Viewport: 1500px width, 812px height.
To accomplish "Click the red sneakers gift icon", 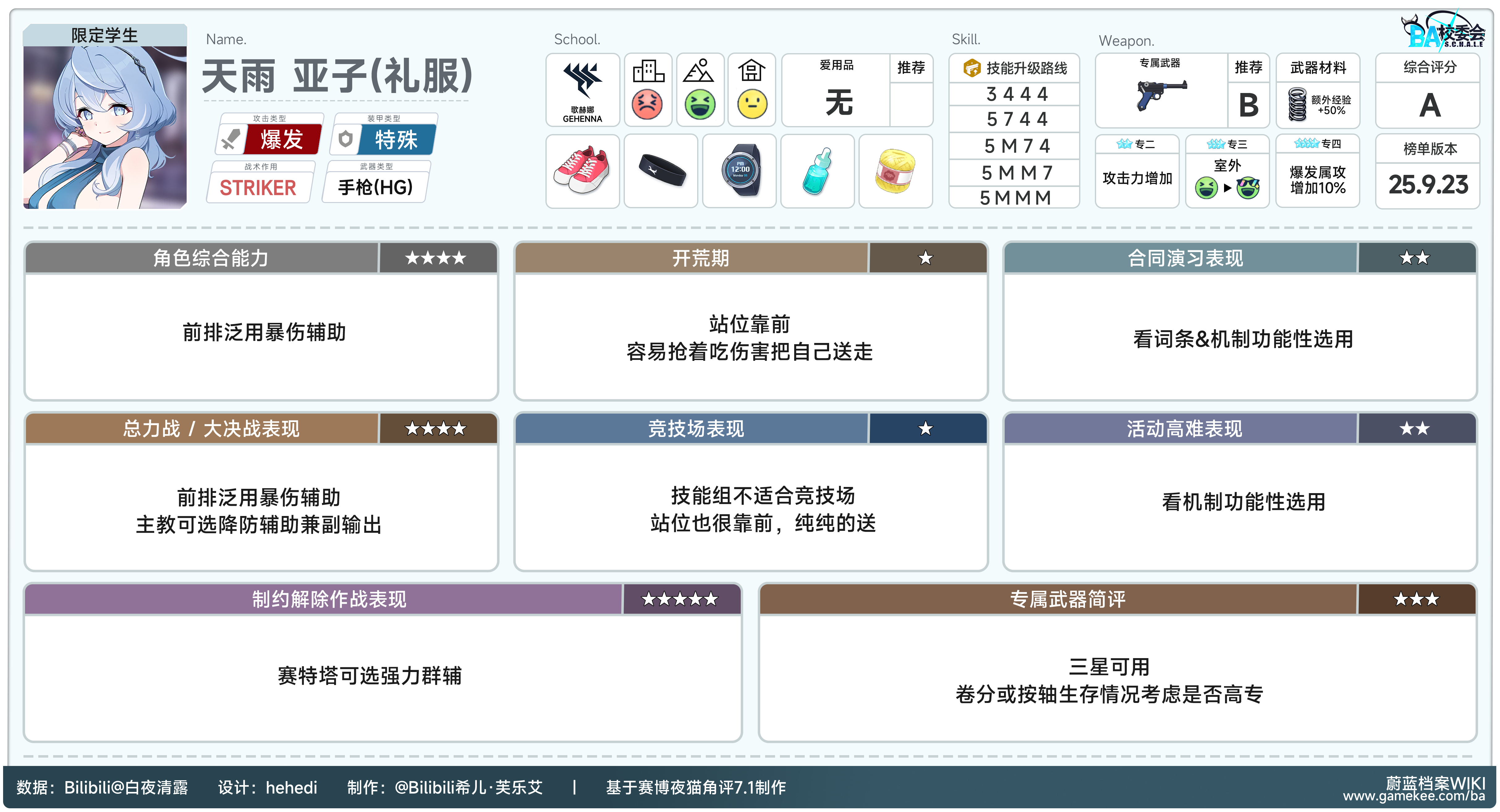I will pos(582,170).
